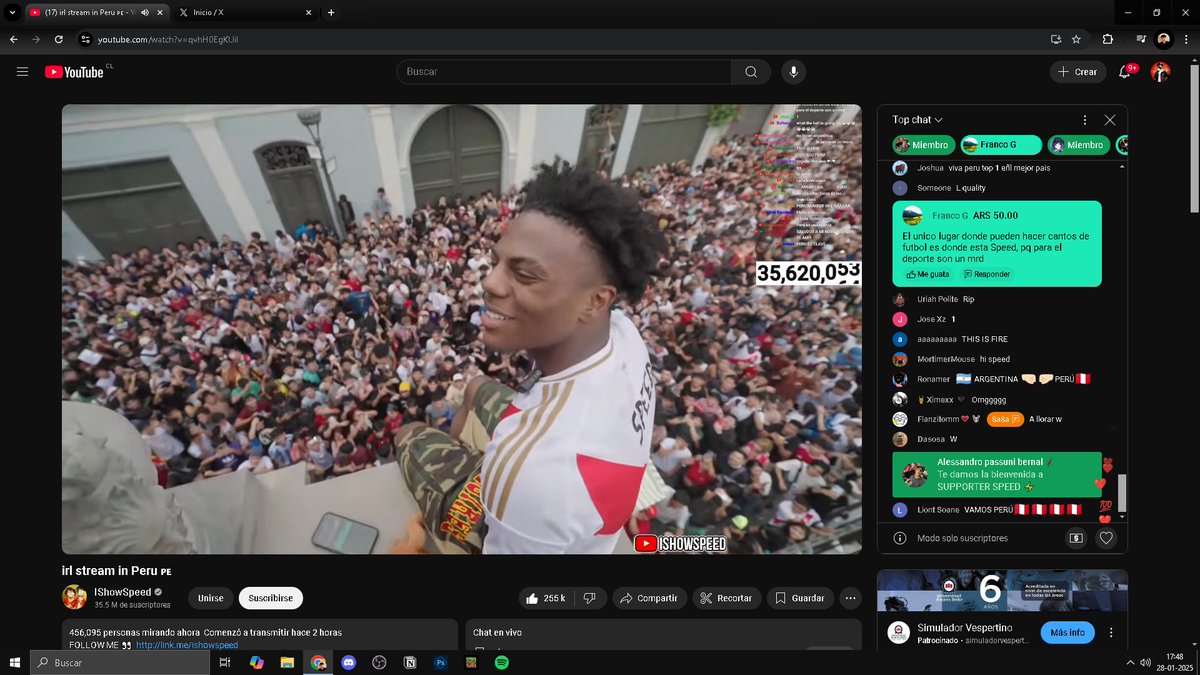The height and width of the screenshot is (675, 1200).
Task: Open Task View on taskbar
Action: 225,662
